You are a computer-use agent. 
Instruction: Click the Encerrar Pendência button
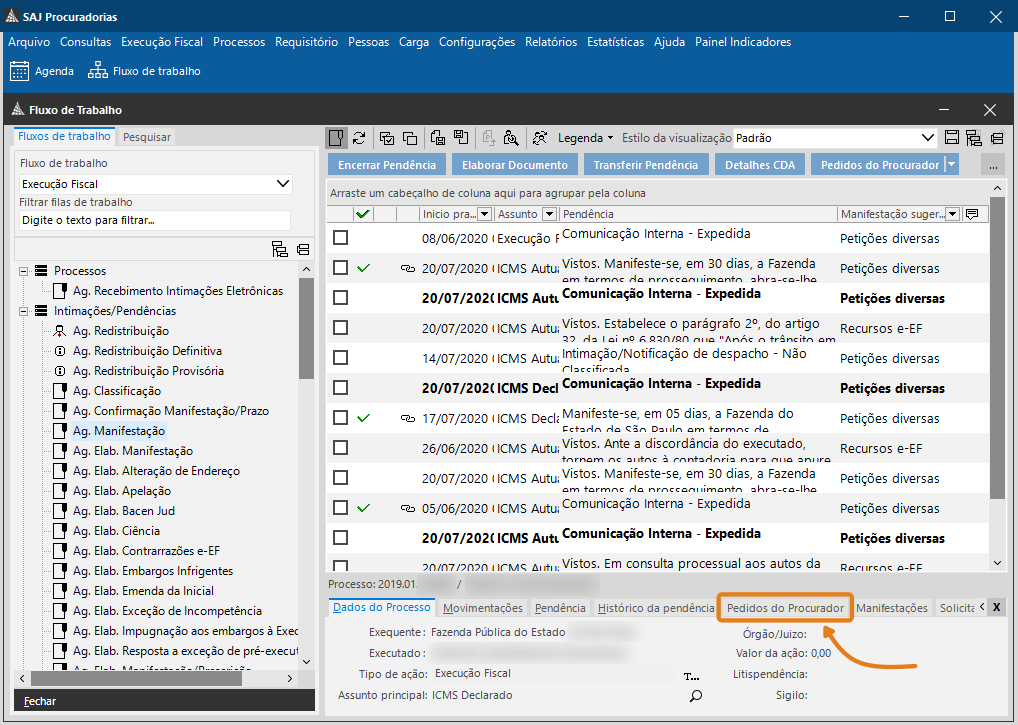click(387, 165)
